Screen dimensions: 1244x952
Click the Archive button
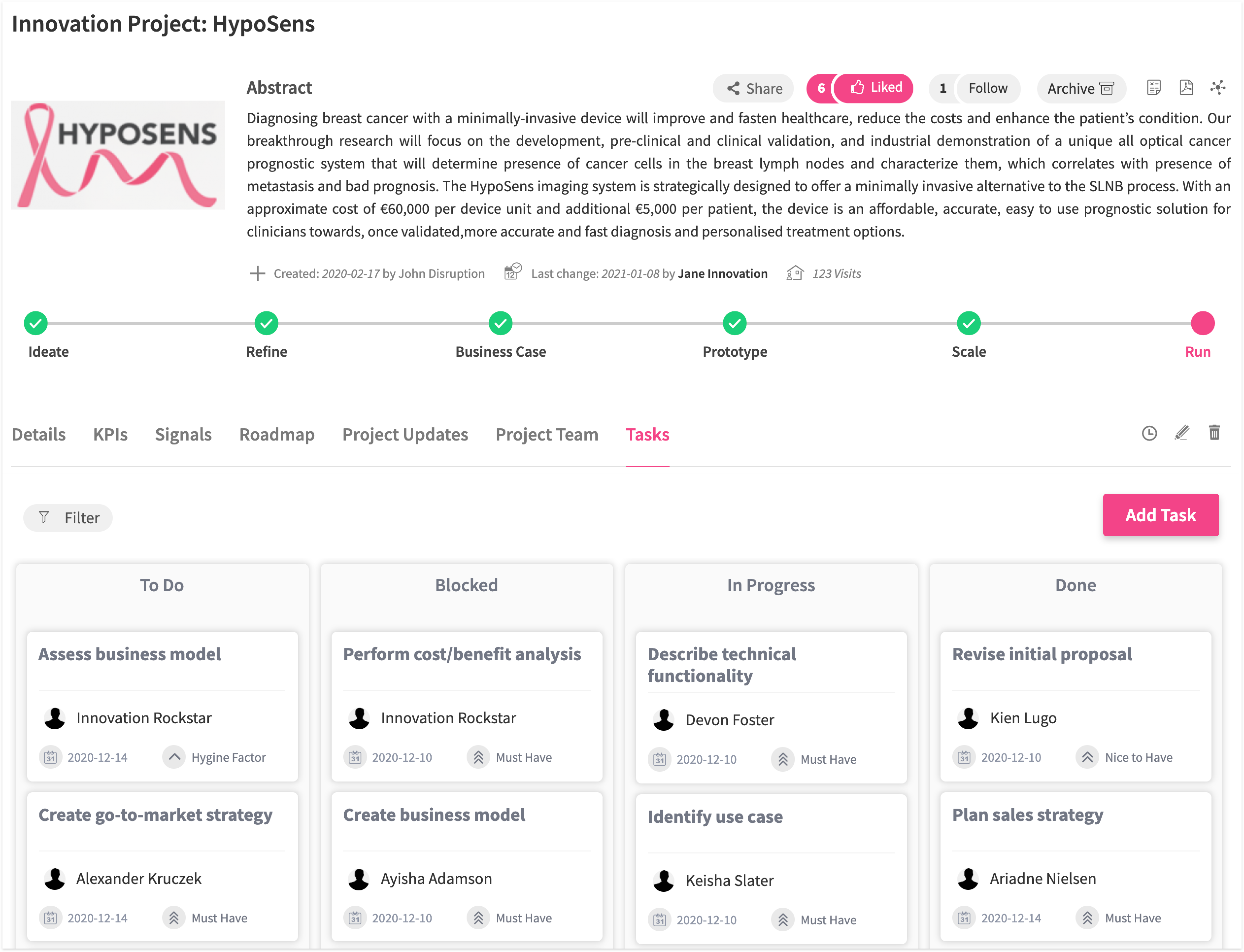coord(1080,88)
